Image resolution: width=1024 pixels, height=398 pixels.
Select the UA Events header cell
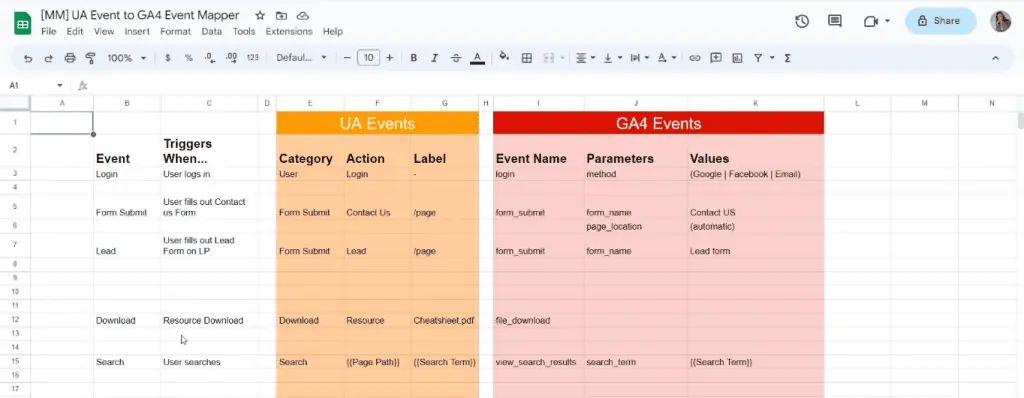coord(377,124)
